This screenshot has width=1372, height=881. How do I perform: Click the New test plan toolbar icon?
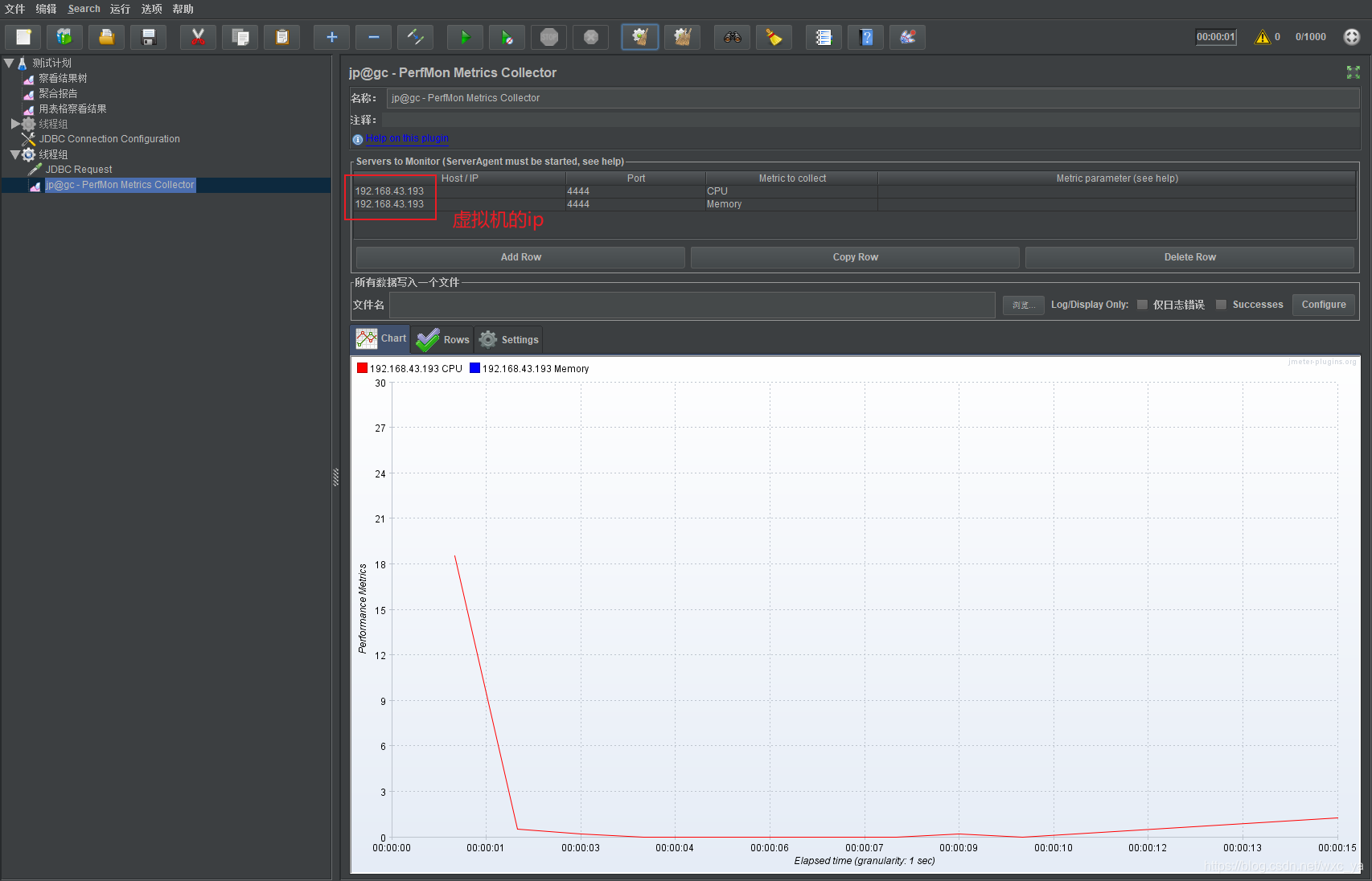coord(23,37)
